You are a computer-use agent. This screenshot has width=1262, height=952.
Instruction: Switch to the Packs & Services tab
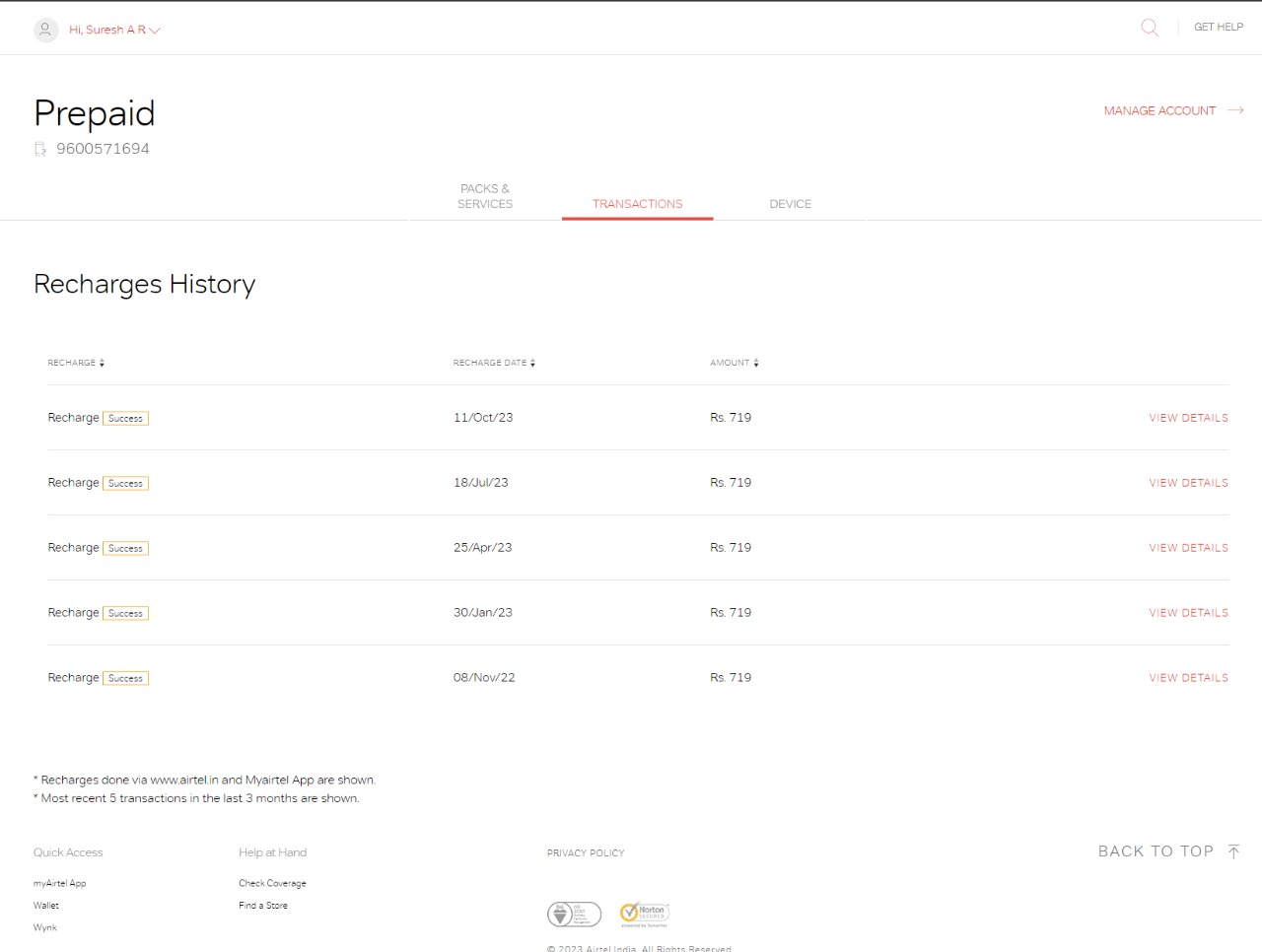pyautogui.click(x=485, y=196)
